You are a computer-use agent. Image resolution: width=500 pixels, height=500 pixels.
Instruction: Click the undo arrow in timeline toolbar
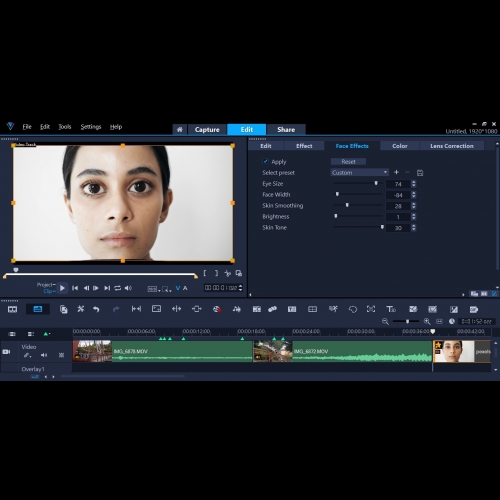pos(96,309)
